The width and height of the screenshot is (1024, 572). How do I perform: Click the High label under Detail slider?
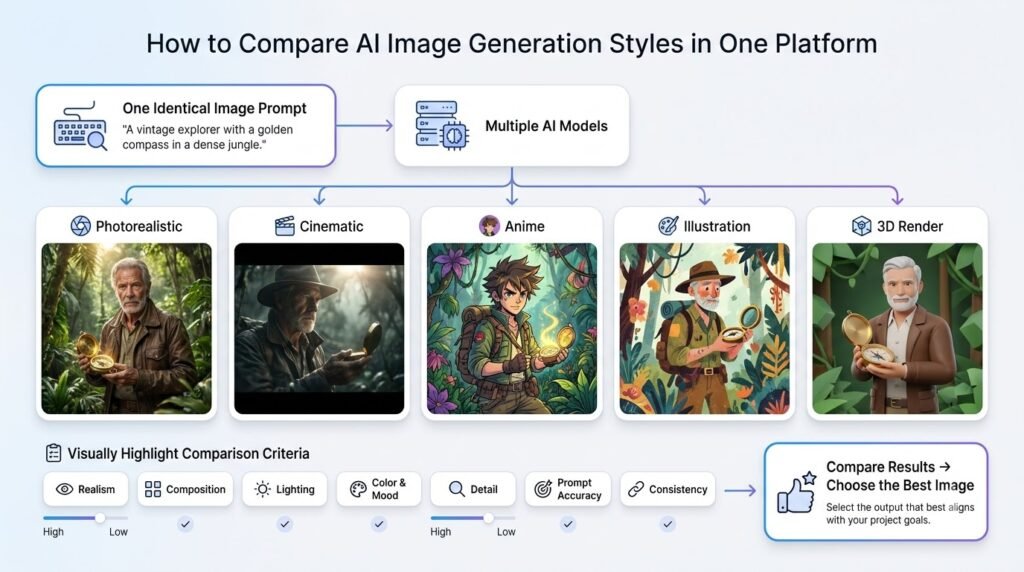441,532
